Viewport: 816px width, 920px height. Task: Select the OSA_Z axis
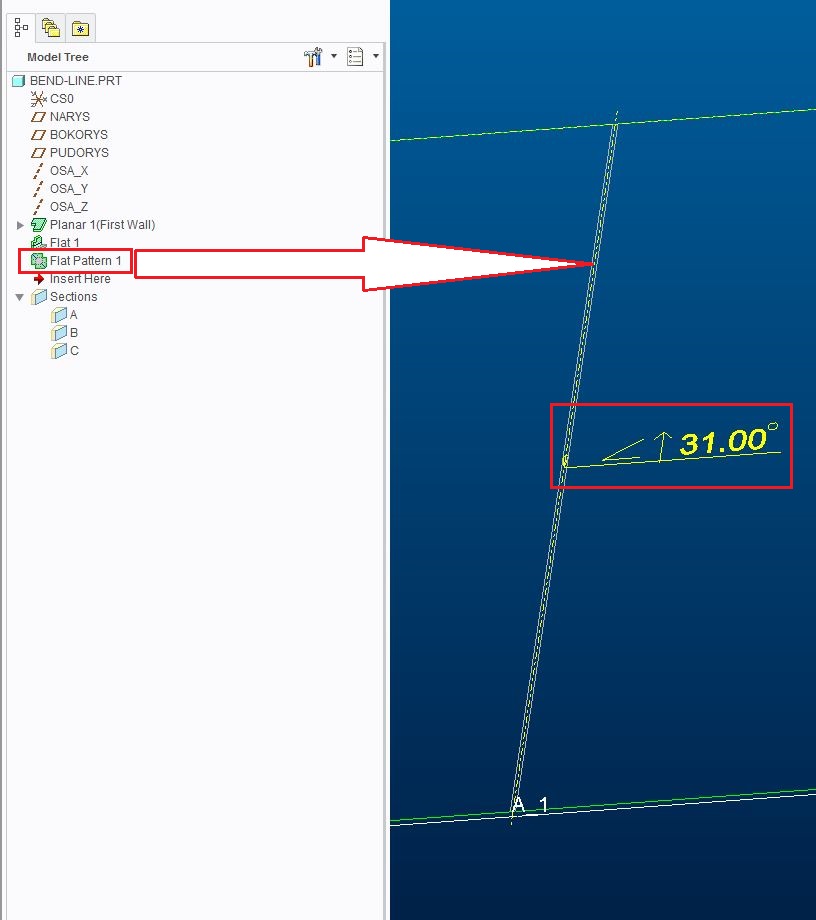pos(68,206)
